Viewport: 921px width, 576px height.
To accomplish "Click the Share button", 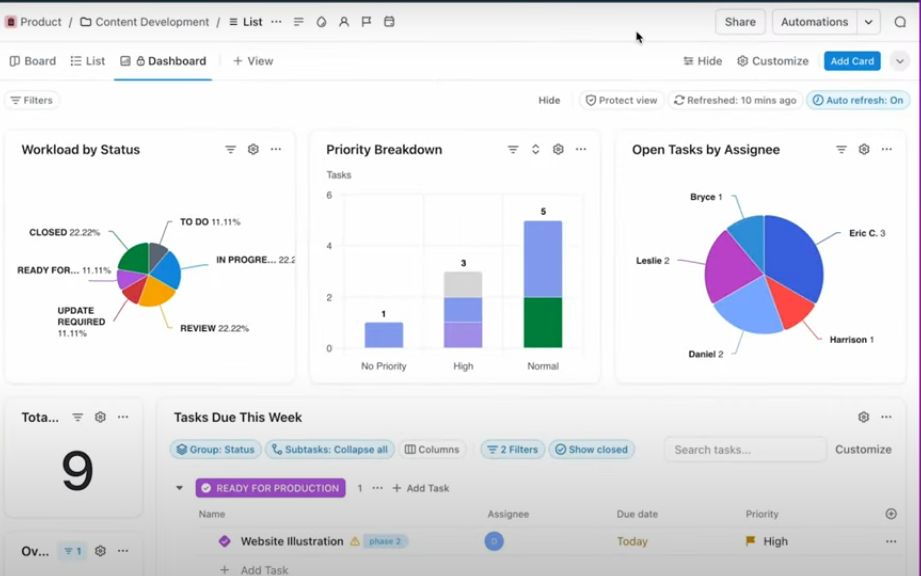I will (x=740, y=22).
